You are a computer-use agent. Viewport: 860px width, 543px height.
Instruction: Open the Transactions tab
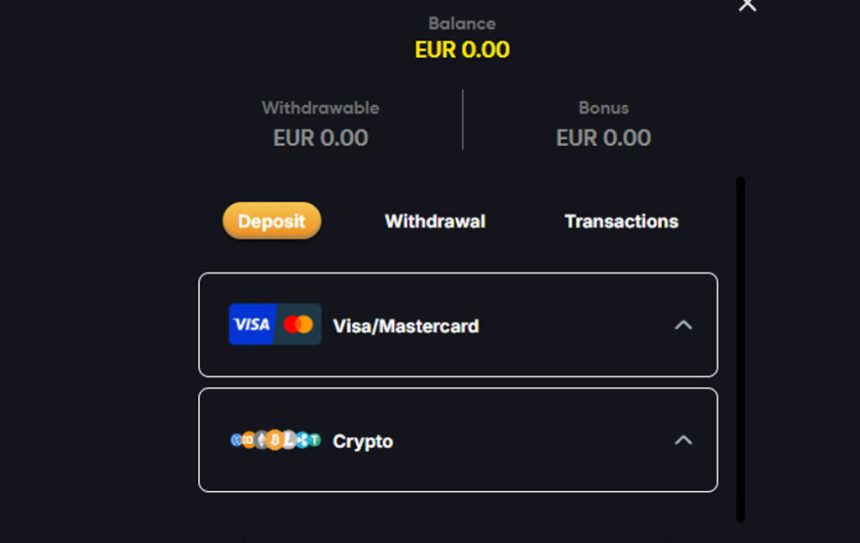click(x=621, y=221)
